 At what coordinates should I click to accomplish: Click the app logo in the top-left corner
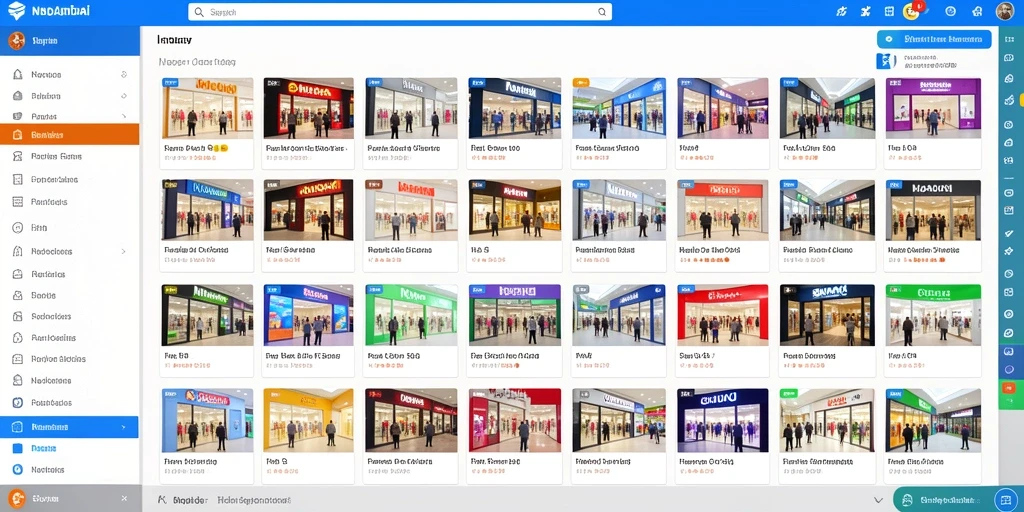[16, 11]
